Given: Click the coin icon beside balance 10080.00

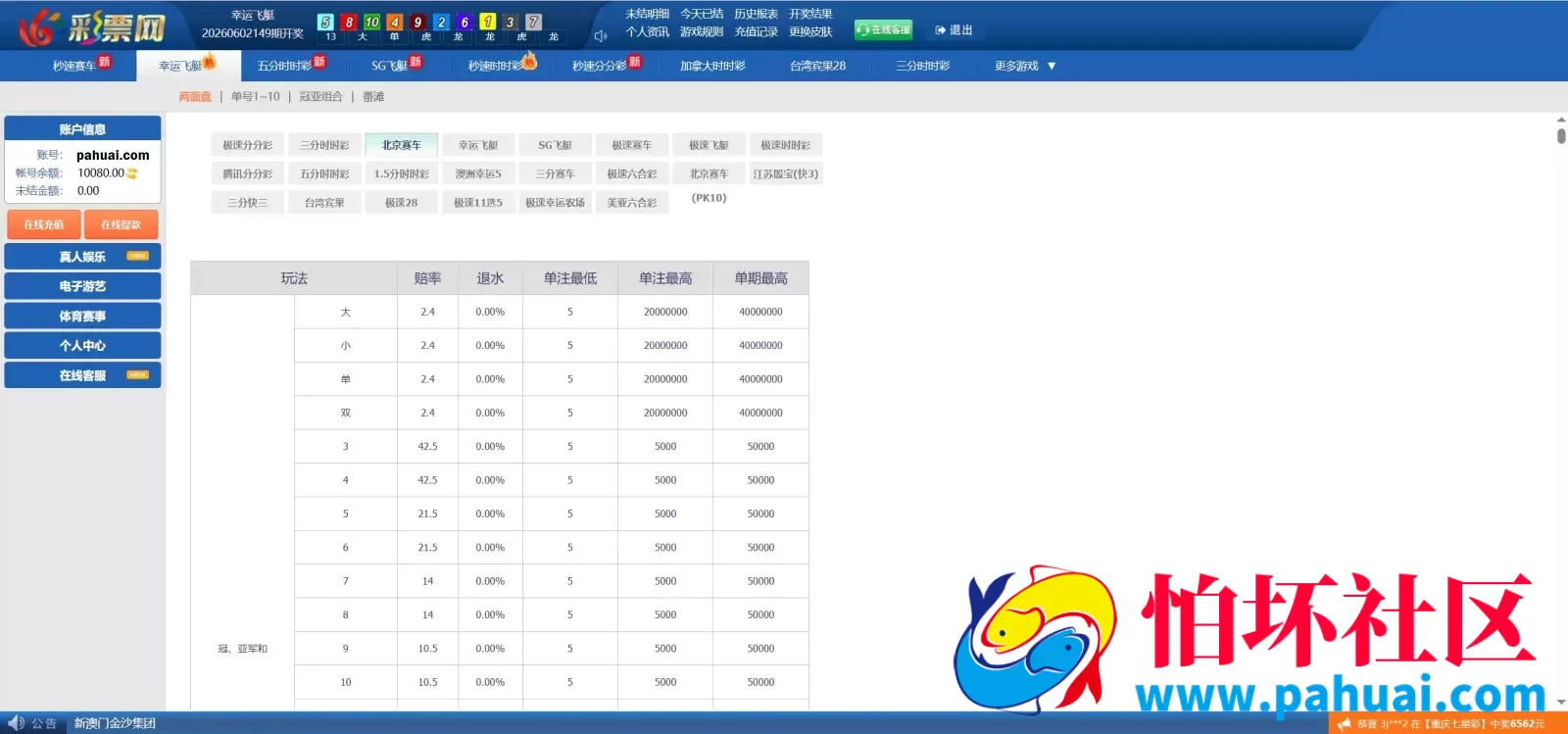Looking at the screenshot, I should coord(132,173).
